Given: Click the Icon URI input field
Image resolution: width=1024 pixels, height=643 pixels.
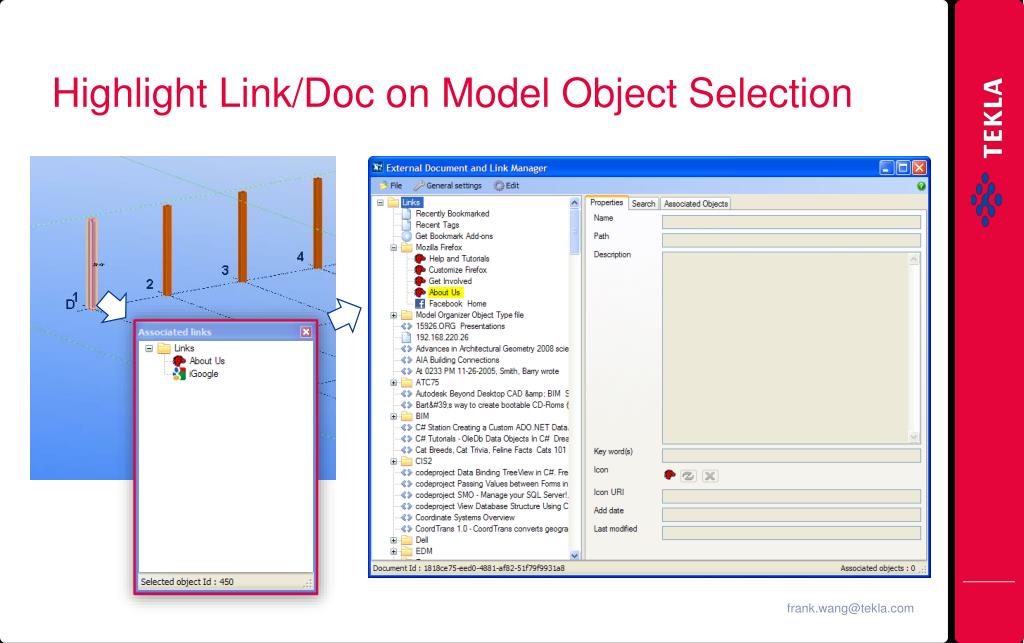Looking at the screenshot, I should pyautogui.click(x=791, y=496).
